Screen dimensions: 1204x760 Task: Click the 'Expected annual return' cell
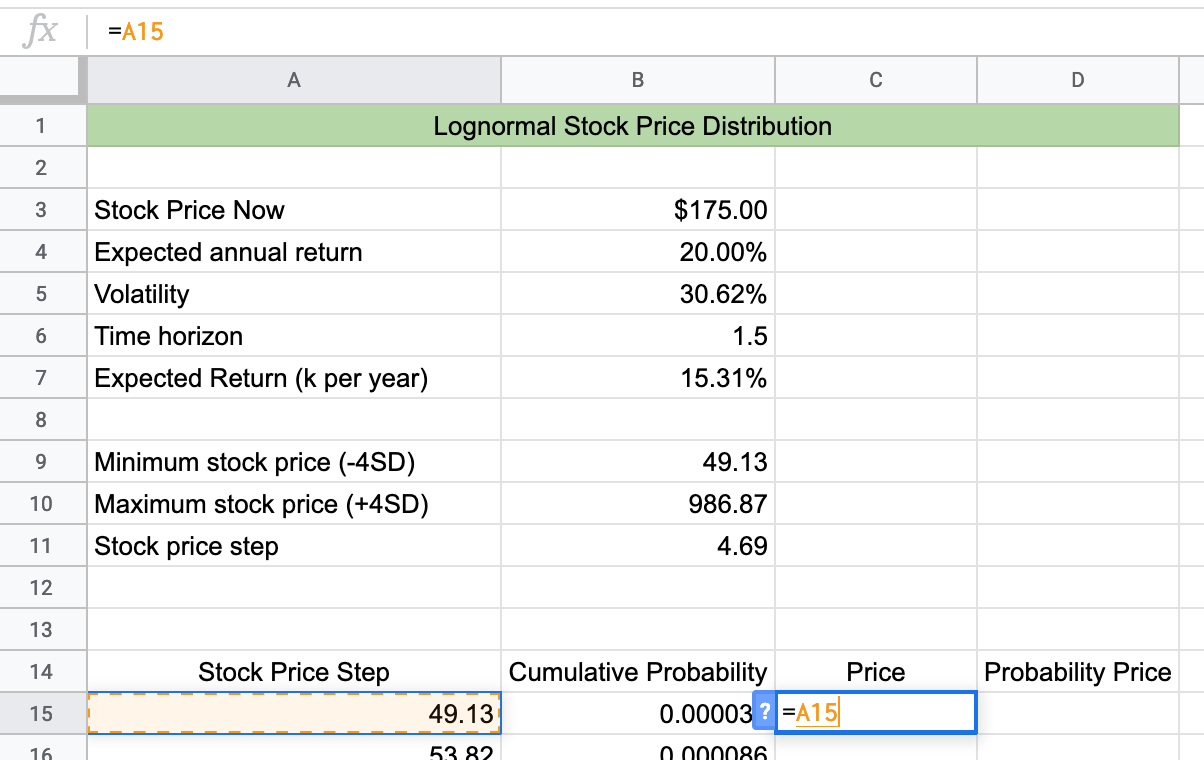(x=294, y=252)
